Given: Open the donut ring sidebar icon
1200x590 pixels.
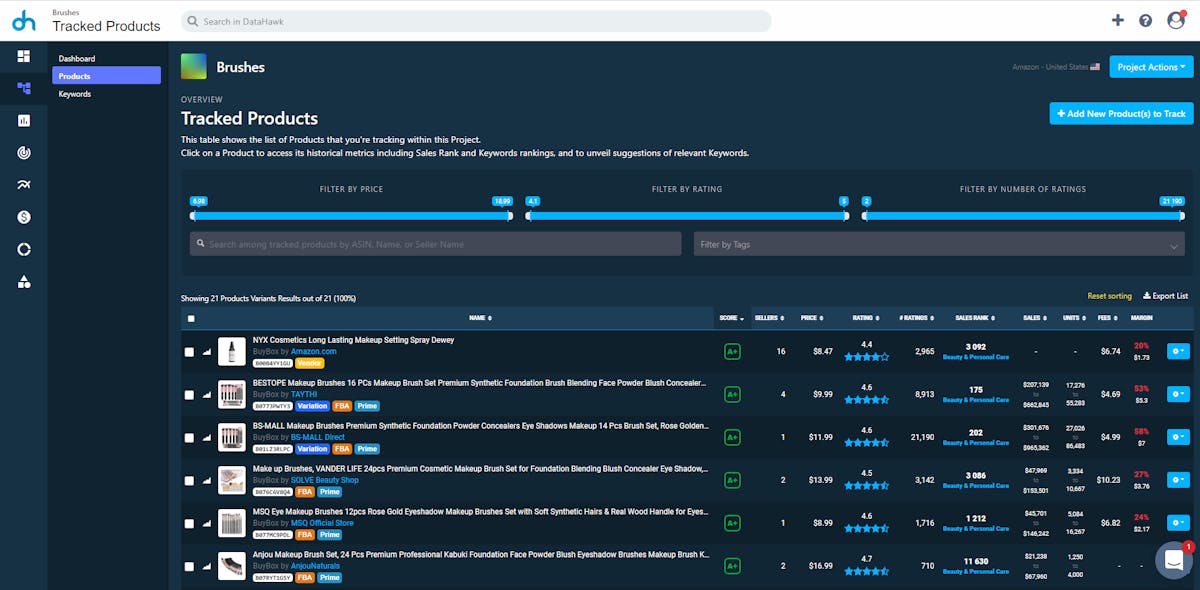Looking at the screenshot, I should pyautogui.click(x=24, y=249).
